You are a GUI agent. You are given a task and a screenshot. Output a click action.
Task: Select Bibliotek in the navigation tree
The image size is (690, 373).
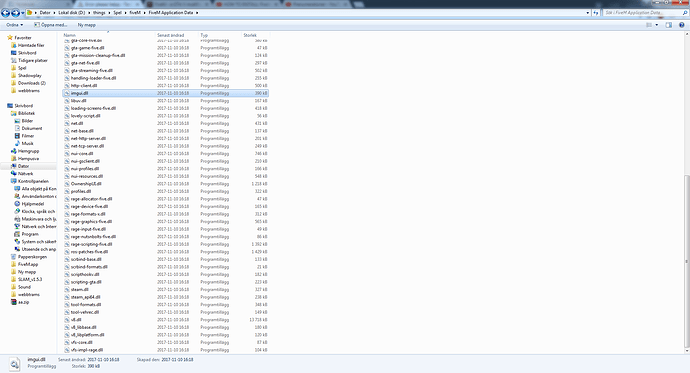point(26,113)
